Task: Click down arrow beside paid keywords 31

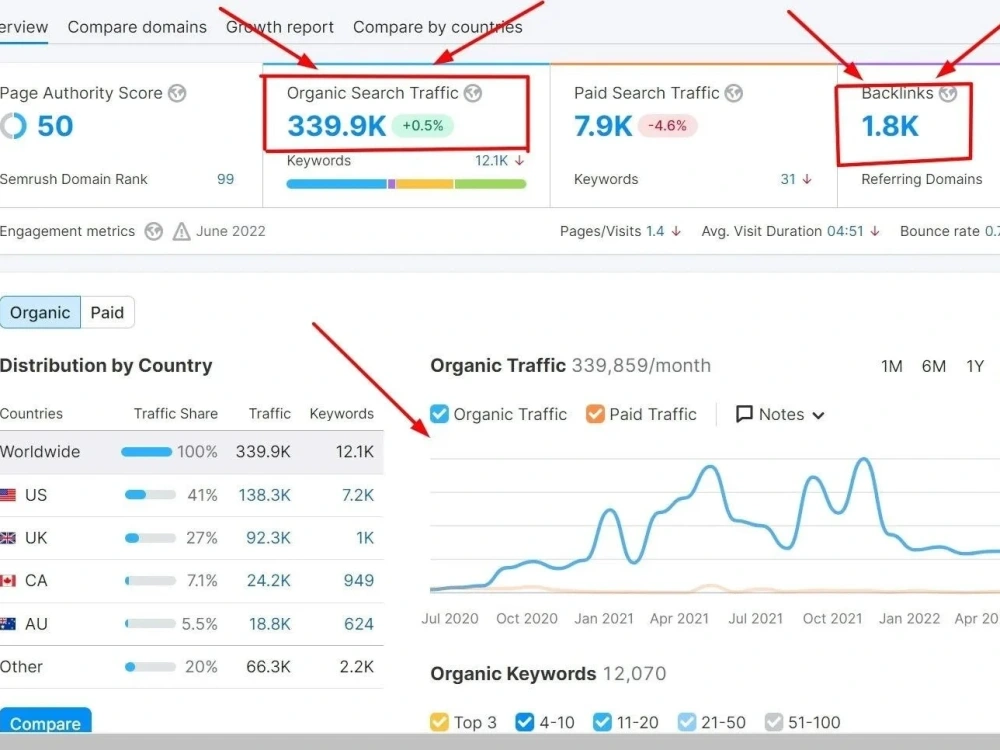Action: point(807,180)
